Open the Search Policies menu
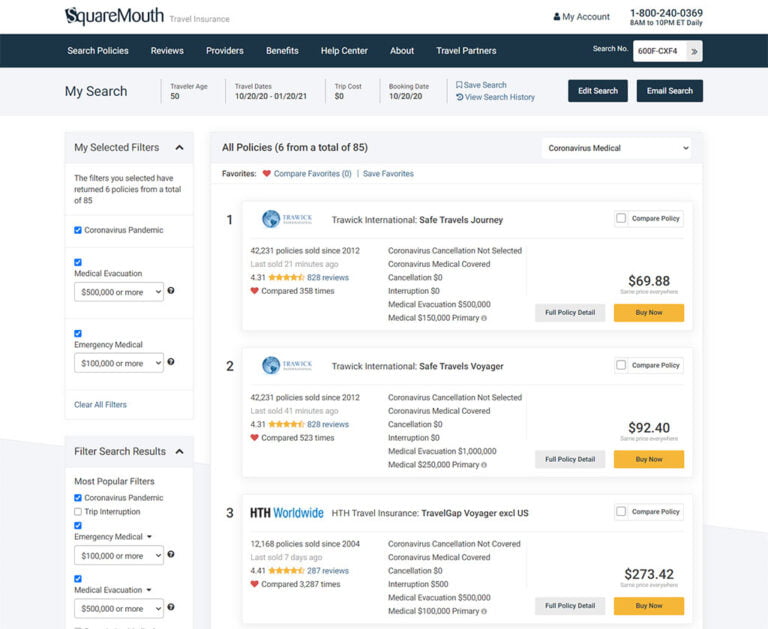 (98, 51)
